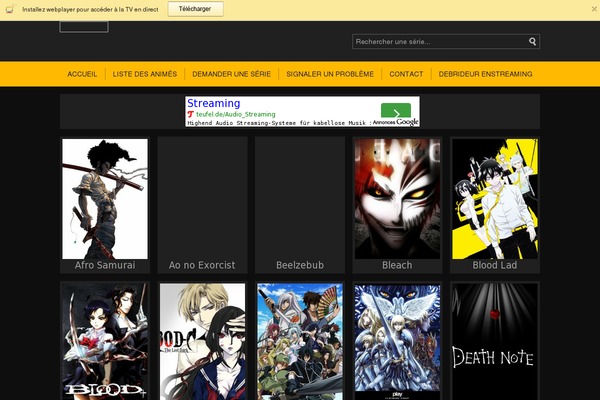This screenshot has height=400, width=600.
Task: Select Demander une série menu item
Action: (232, 74)
